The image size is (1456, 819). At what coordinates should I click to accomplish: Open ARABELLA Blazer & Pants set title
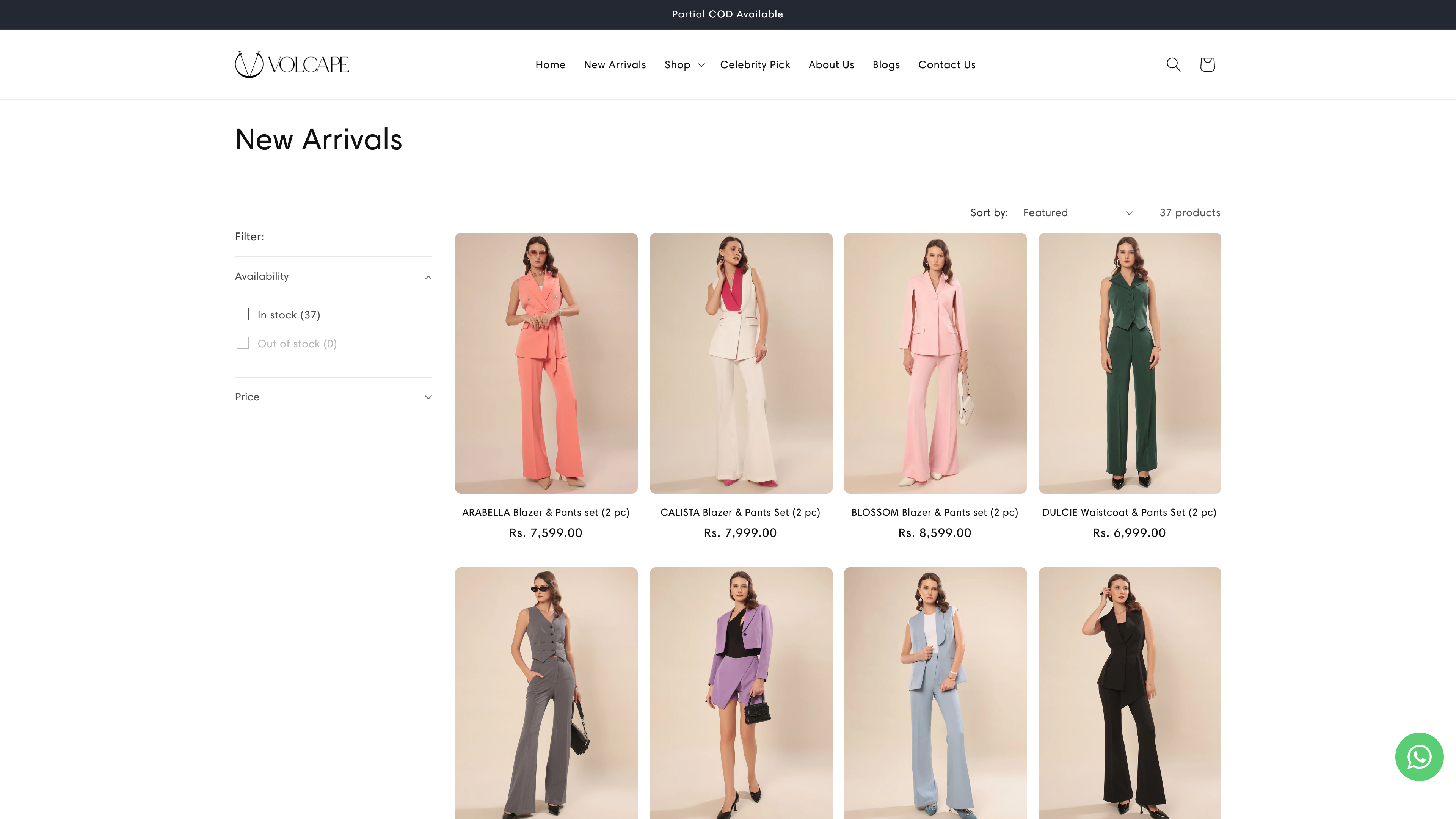[546, 512]
